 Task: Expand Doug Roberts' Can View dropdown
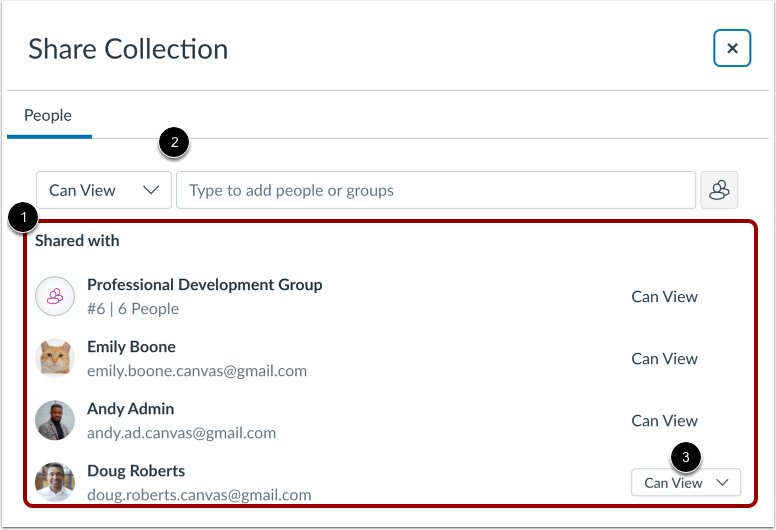(x=686, y=483)
